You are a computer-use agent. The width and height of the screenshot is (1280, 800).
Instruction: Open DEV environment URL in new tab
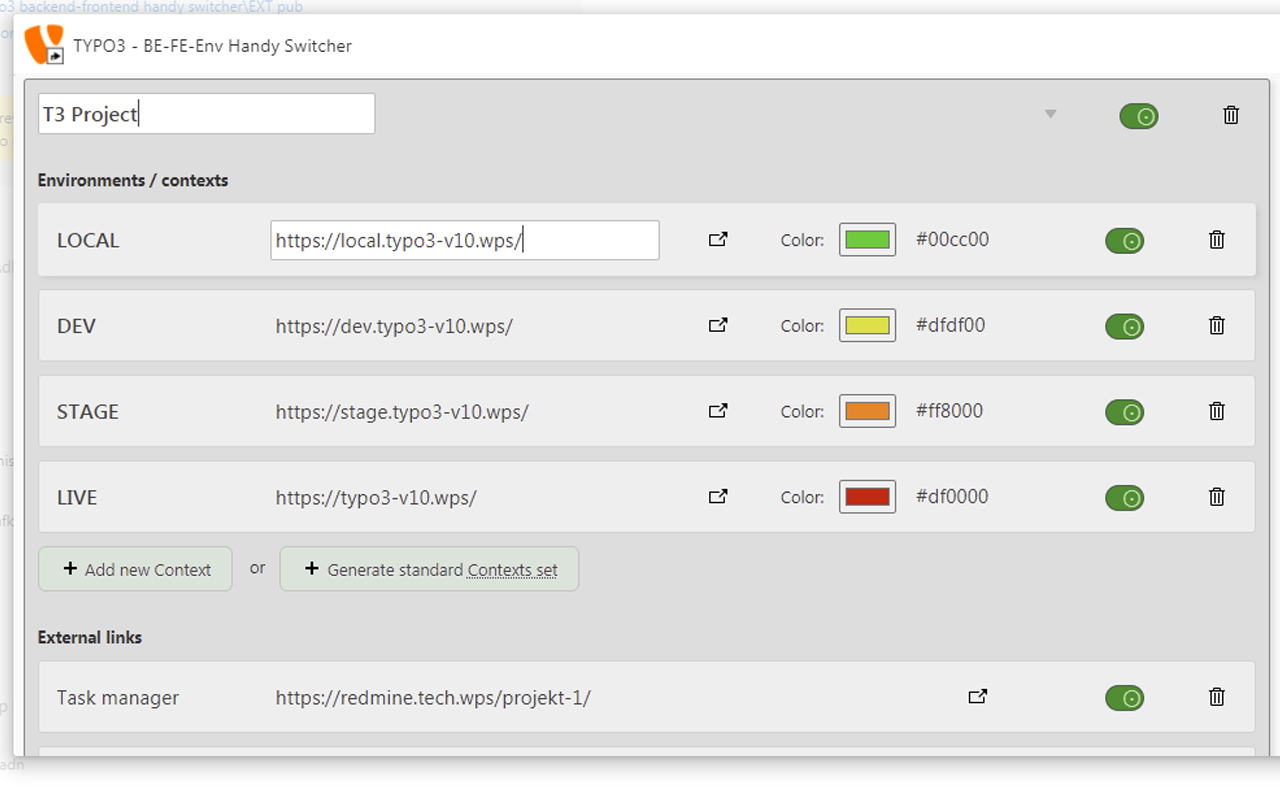coord(718,325)
